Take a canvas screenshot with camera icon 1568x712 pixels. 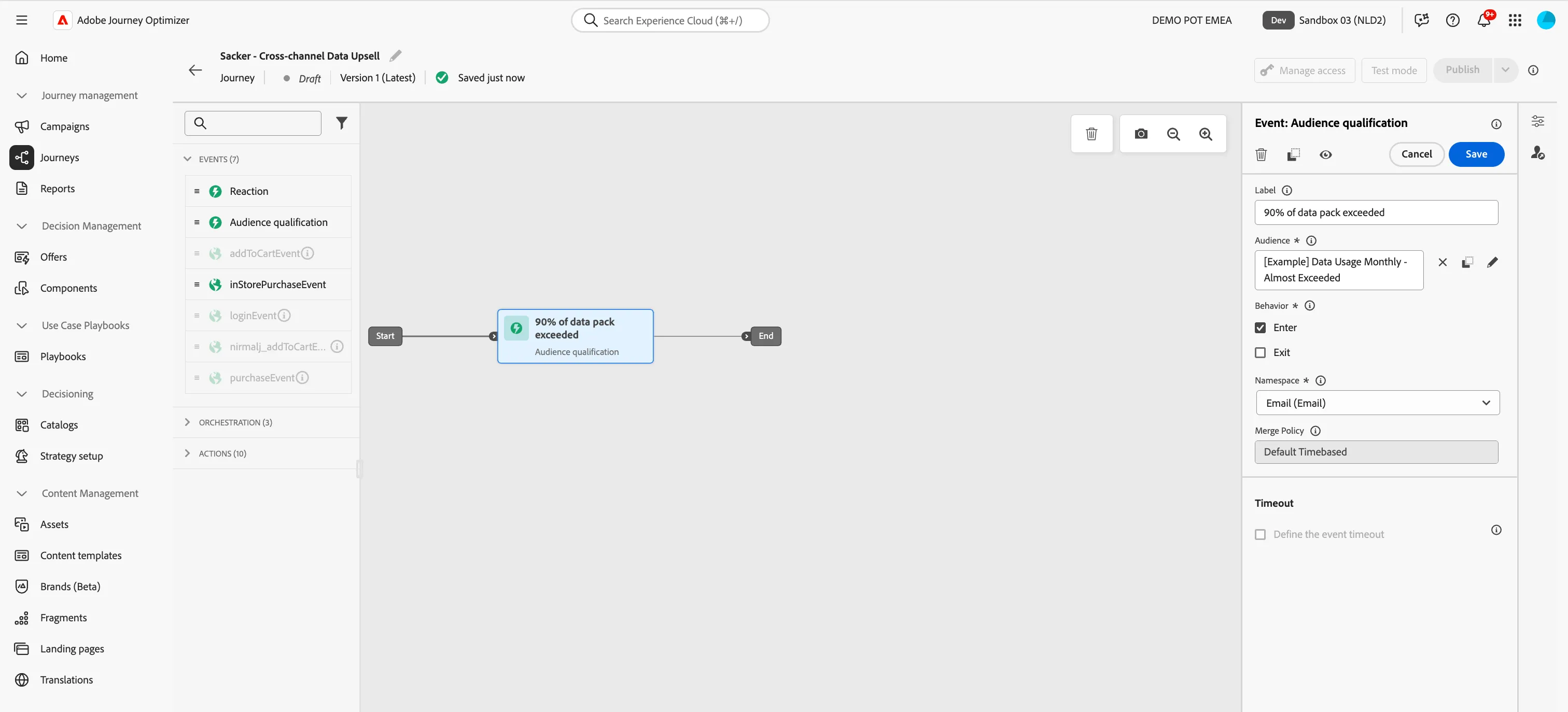click(1141, 134)
